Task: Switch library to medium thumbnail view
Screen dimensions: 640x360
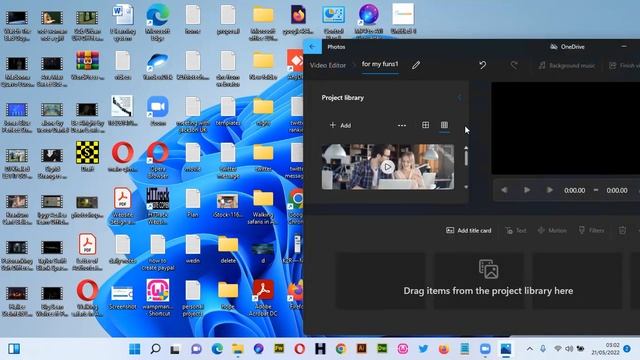Action: tap(425, 125)
